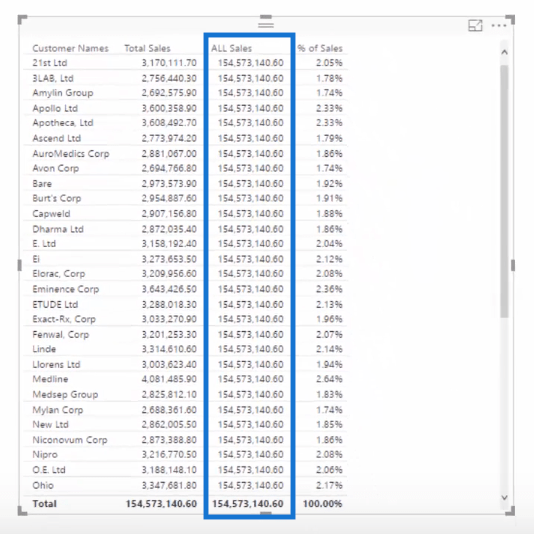Select Burt's Corp customer name

tap(57, 198)
